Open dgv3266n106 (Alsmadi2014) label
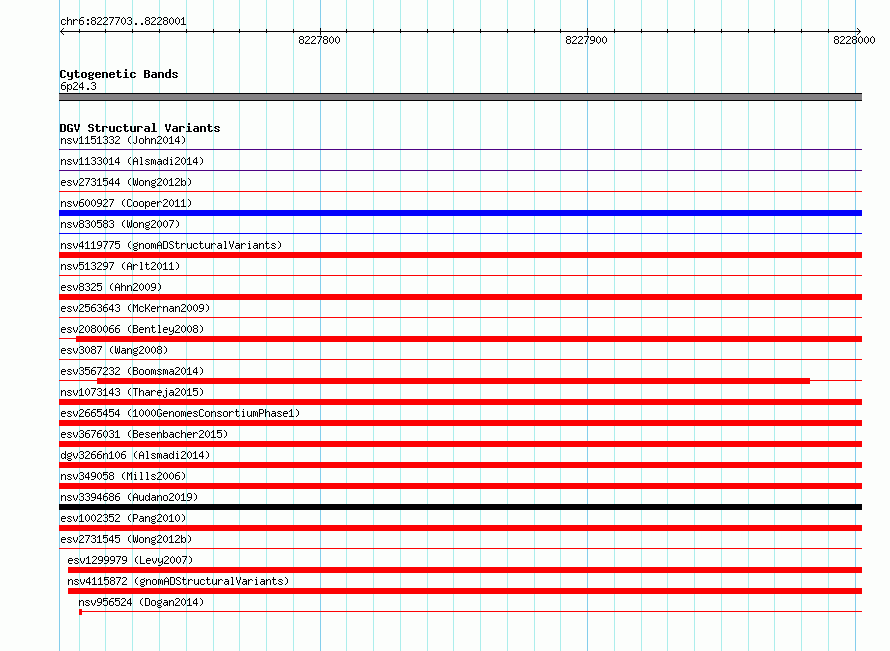 pyautogui.click(x=135, y=455)
